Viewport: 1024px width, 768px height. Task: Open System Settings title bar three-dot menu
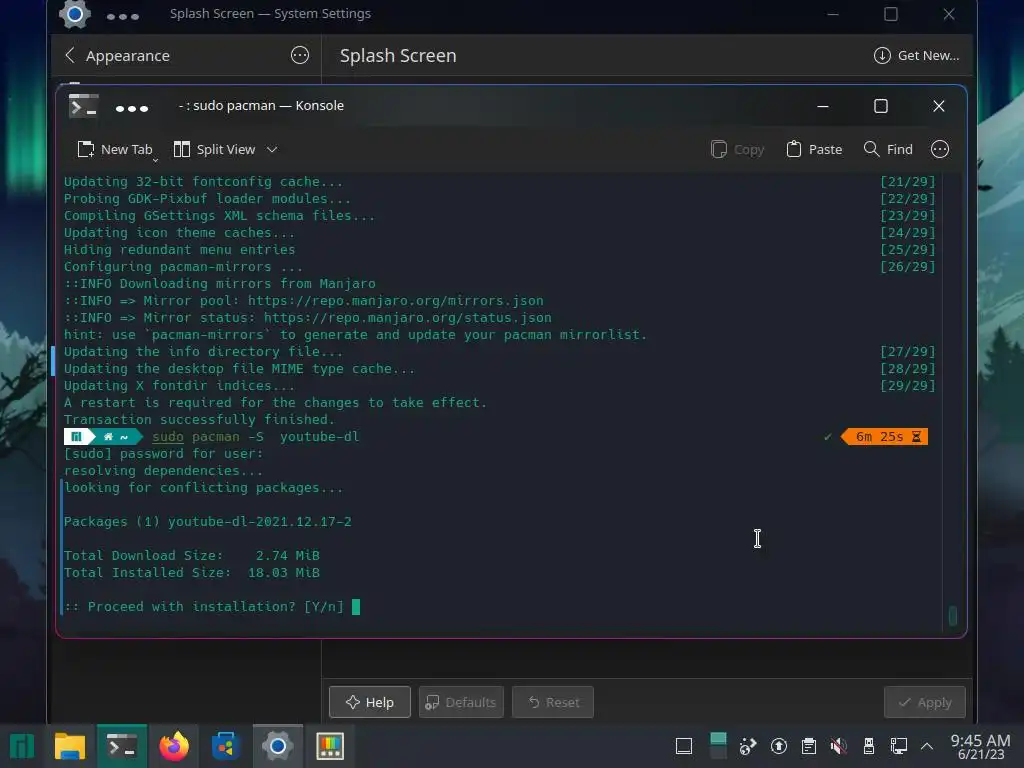[123, 16]
